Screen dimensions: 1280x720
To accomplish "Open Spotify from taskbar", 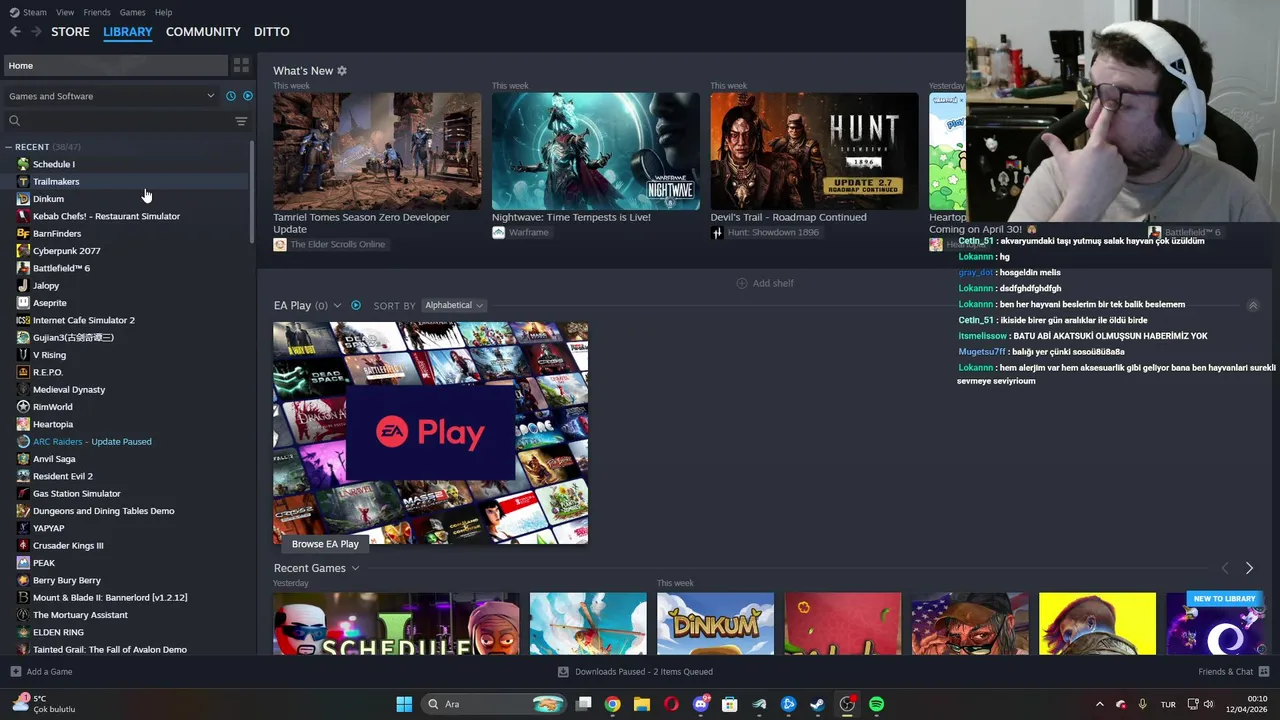I will point(877,704).
